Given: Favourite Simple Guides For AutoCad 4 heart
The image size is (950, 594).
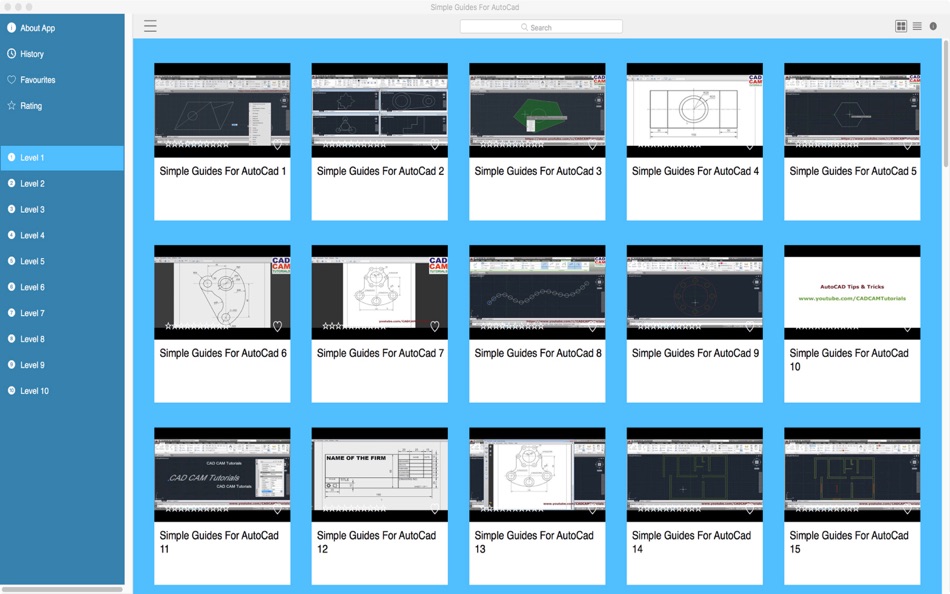Looking at the screenshot, I should (x=749, y=145).
